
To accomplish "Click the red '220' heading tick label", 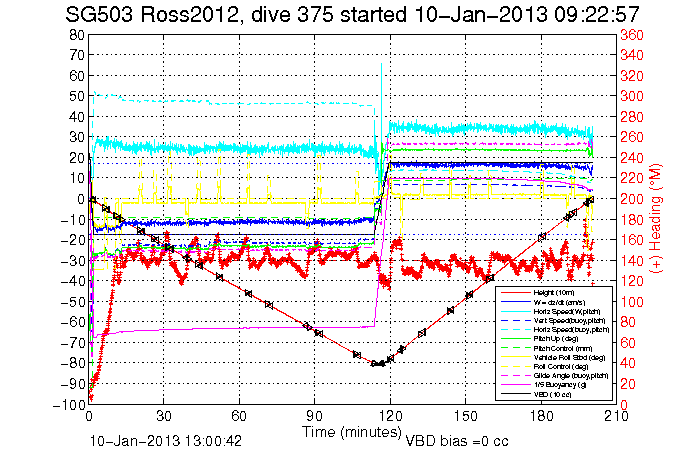I will (x=632, y=179).
